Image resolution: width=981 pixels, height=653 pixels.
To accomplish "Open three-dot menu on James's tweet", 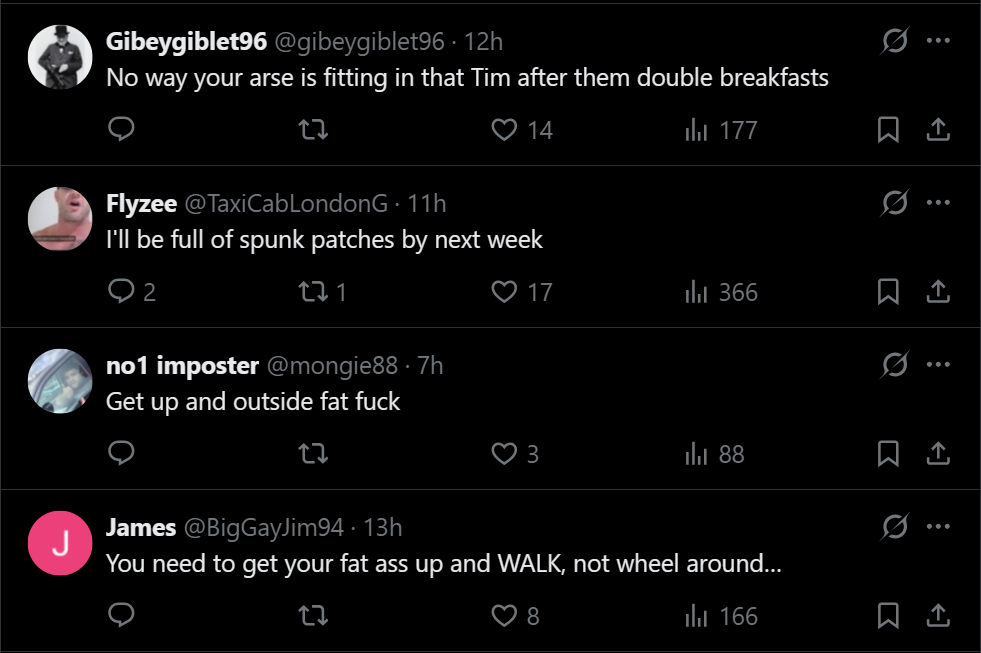I will [x=938, y=527].
